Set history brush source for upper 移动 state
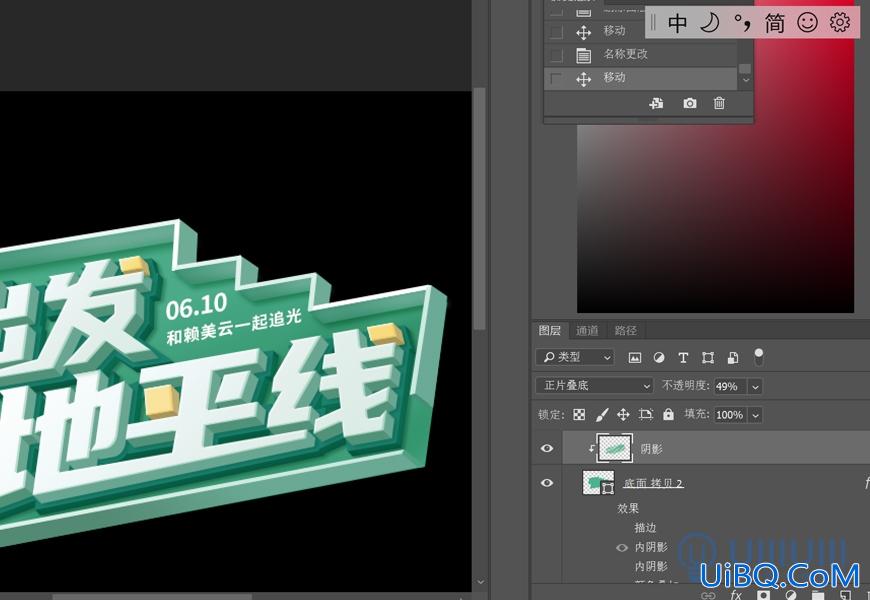This screenshot has width=870, height=600. click(556, 32)
